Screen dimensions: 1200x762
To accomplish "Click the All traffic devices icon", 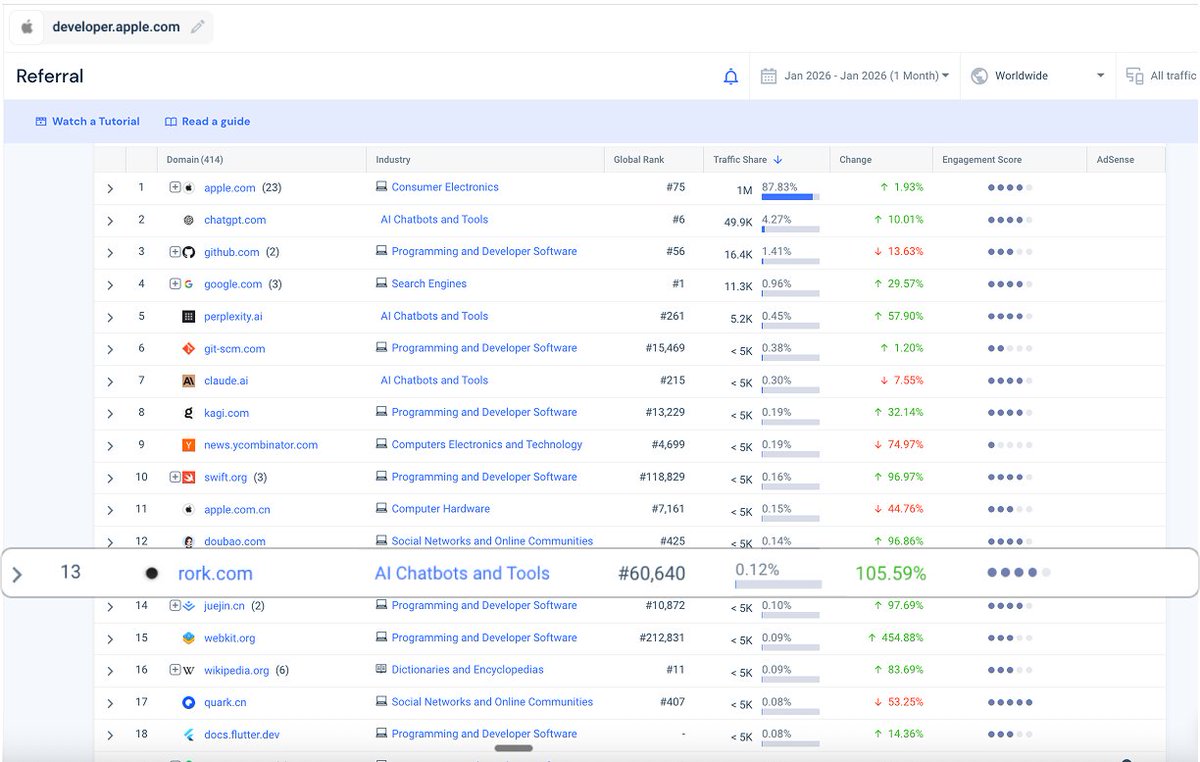I will [x=1135, y=76].
